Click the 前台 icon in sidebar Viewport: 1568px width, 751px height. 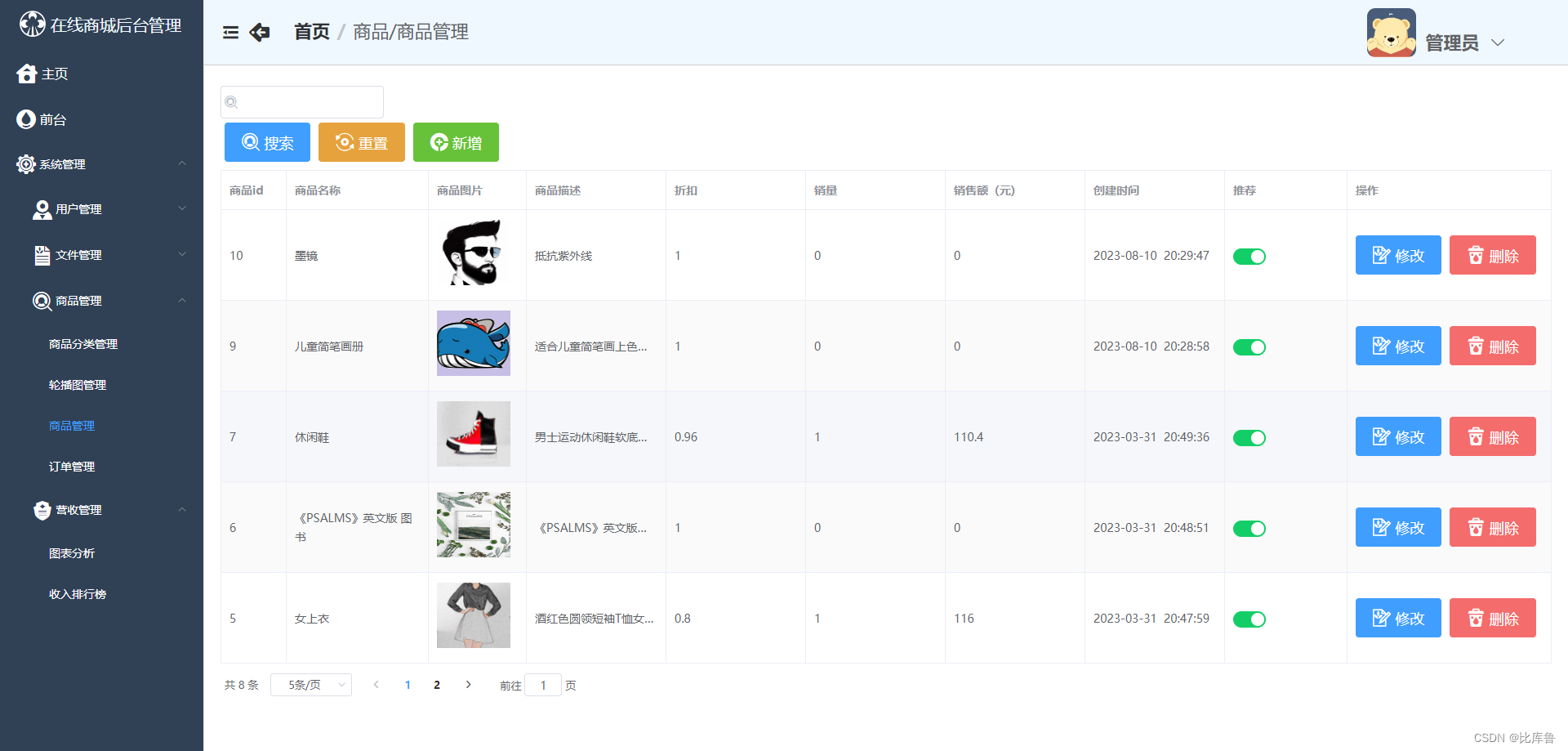[25, 119]
